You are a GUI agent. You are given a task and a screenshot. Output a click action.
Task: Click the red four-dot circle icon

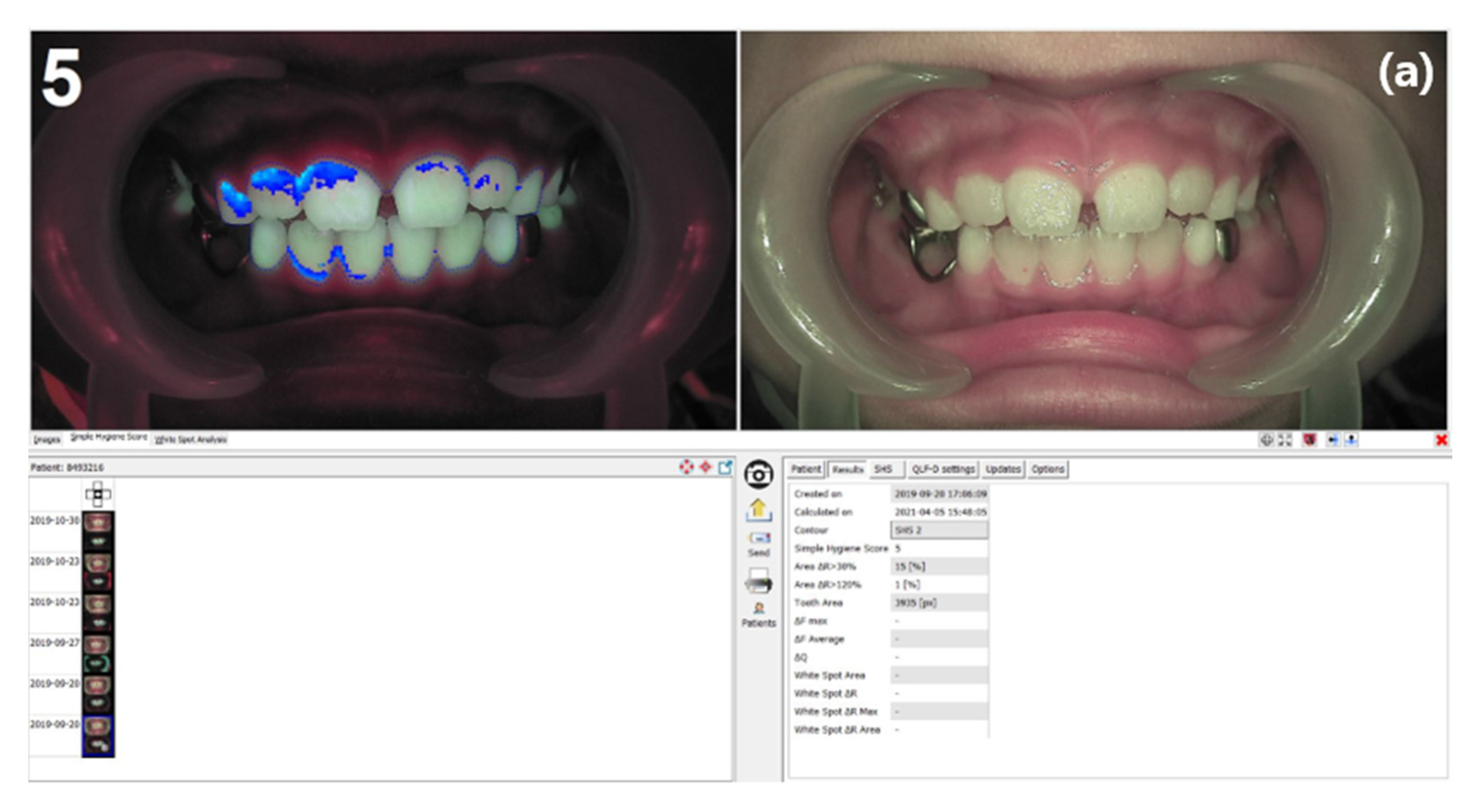click(687, 467)
